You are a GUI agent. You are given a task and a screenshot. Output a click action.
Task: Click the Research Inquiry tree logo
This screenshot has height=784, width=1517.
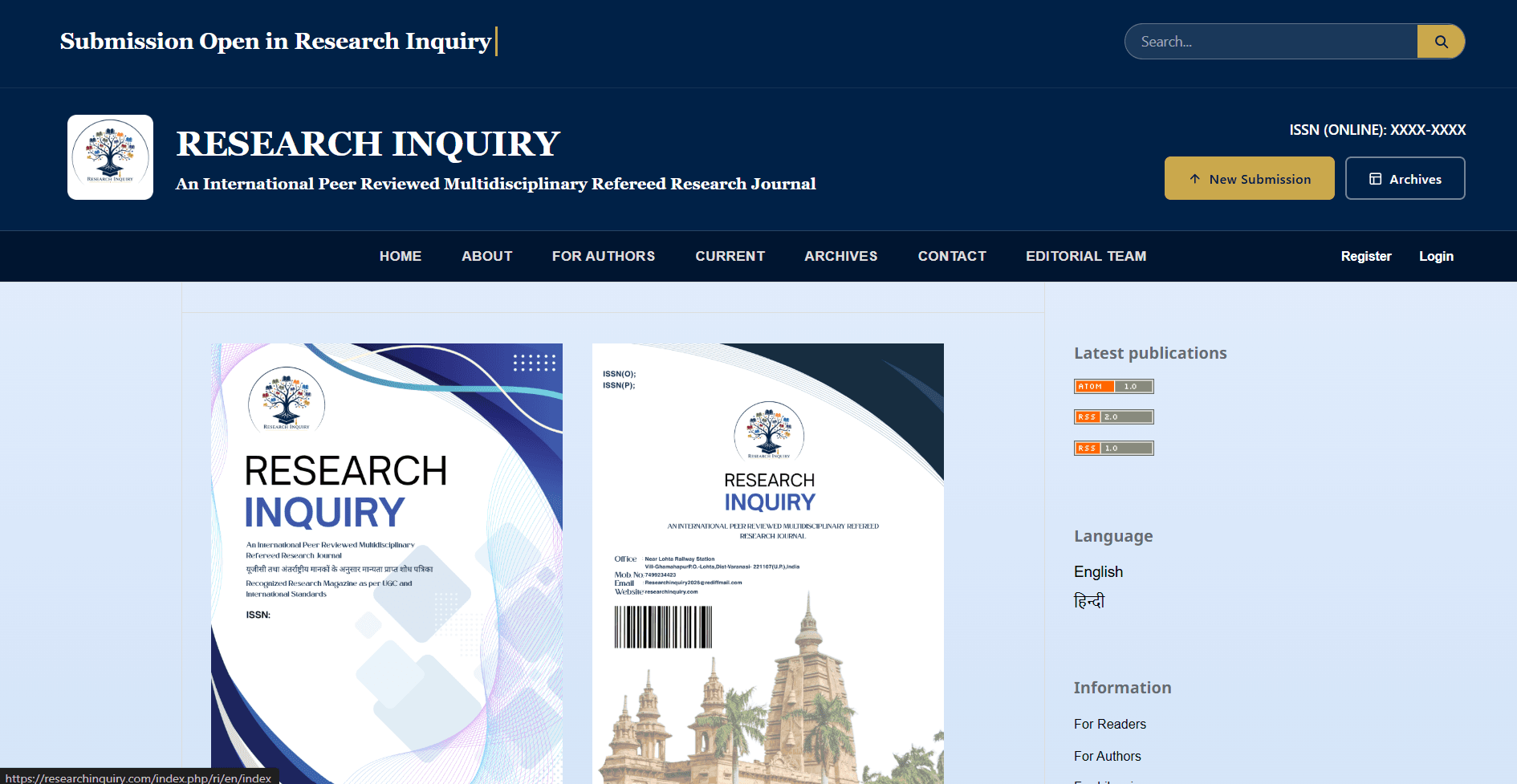tap(110, 157)
